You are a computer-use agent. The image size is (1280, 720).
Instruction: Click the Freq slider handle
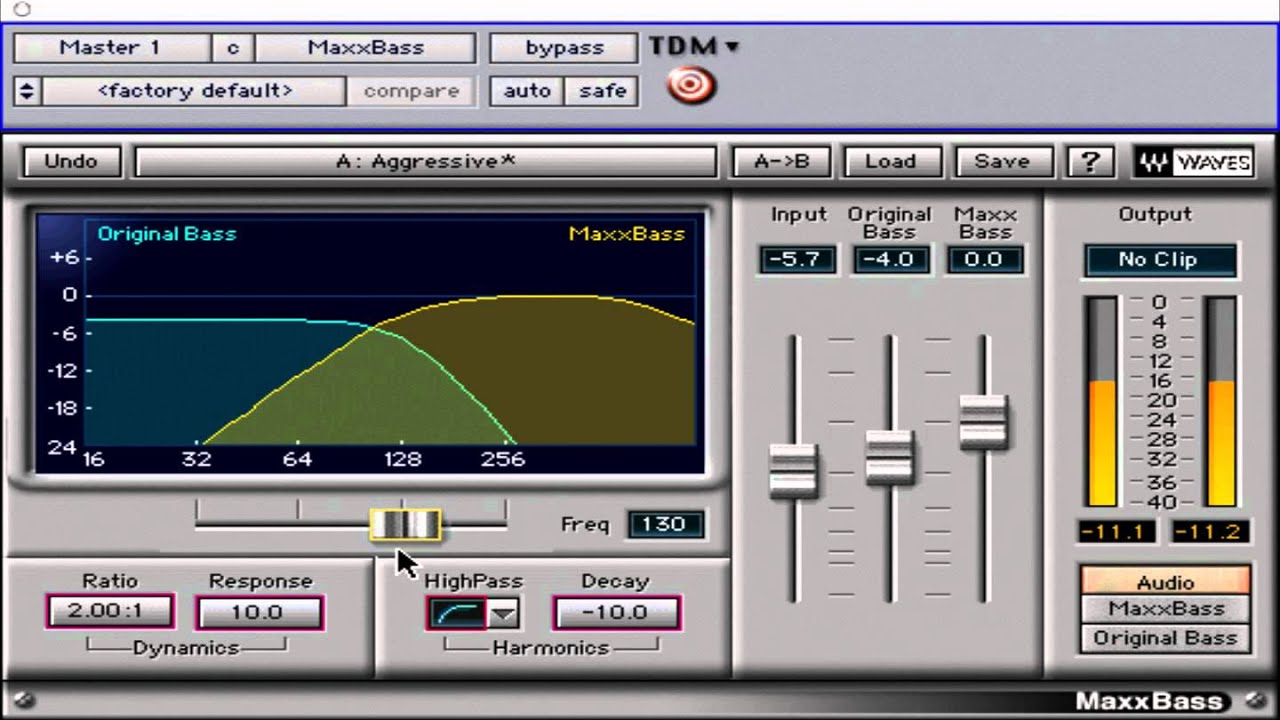(x=405, y=525)
